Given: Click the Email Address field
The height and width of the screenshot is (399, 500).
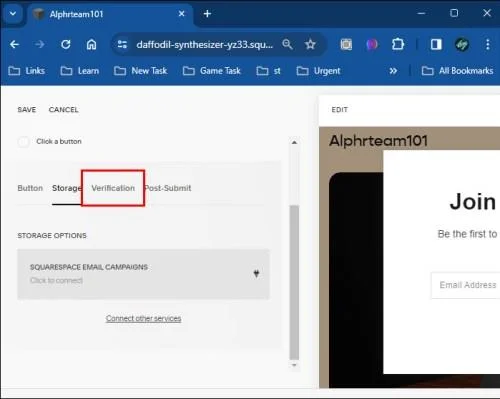Looking at the screenshot, I should [x=466, y=285].
